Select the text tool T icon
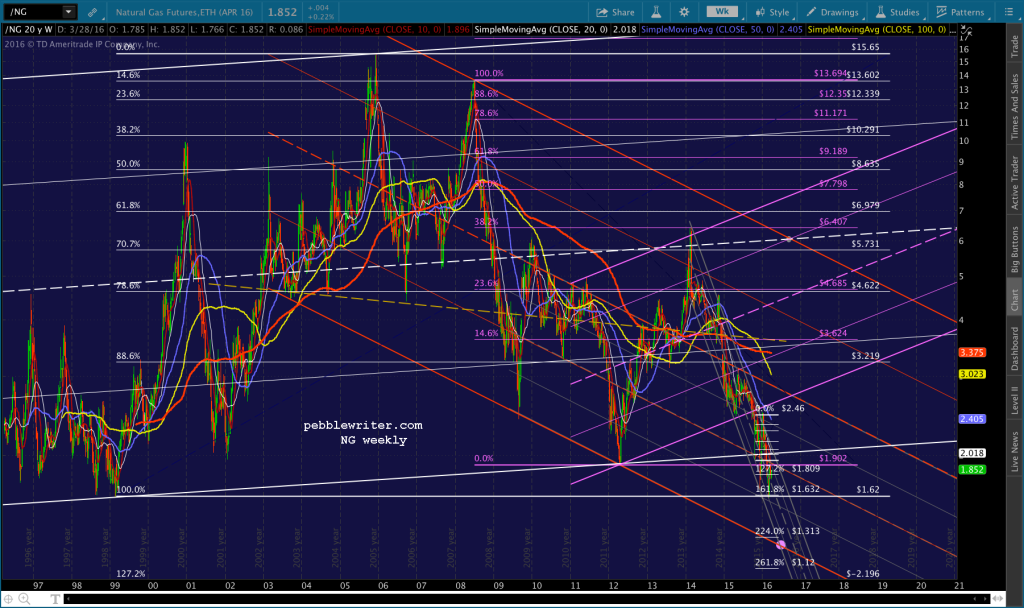The width and height of the screenshot is (1024, 608). click(55, 599)
